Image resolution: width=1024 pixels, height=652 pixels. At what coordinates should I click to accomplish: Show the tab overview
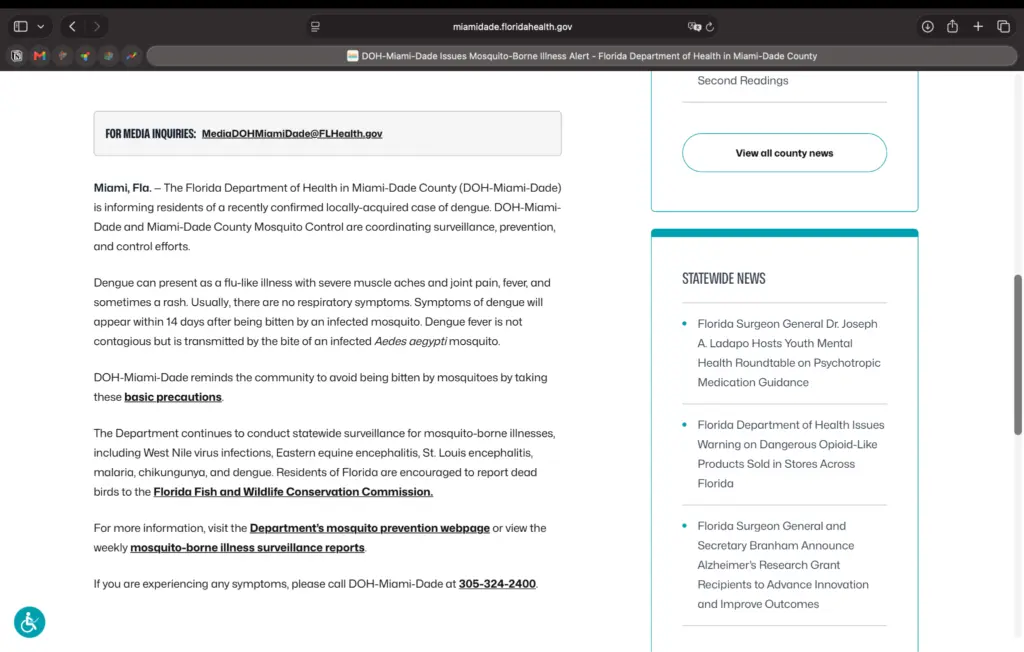[x=1003, y=27]
